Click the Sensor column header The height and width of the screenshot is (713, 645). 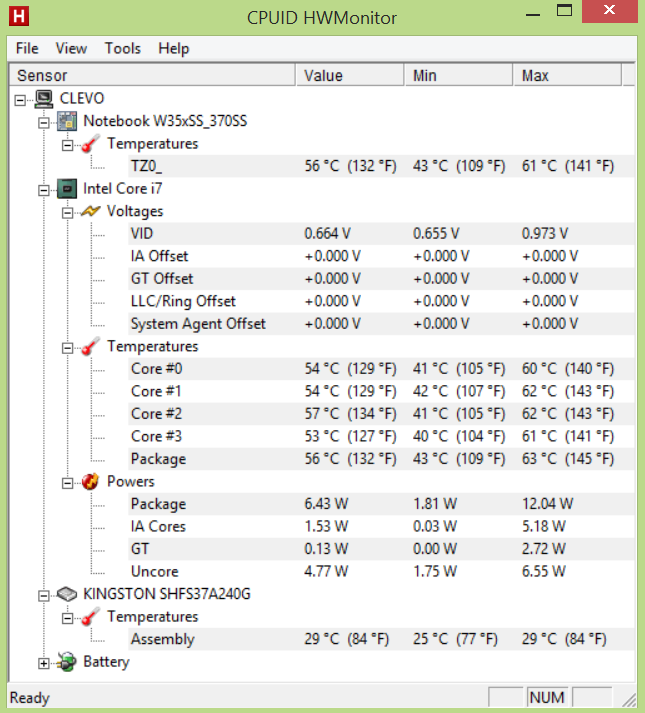[x=152, y=75]
